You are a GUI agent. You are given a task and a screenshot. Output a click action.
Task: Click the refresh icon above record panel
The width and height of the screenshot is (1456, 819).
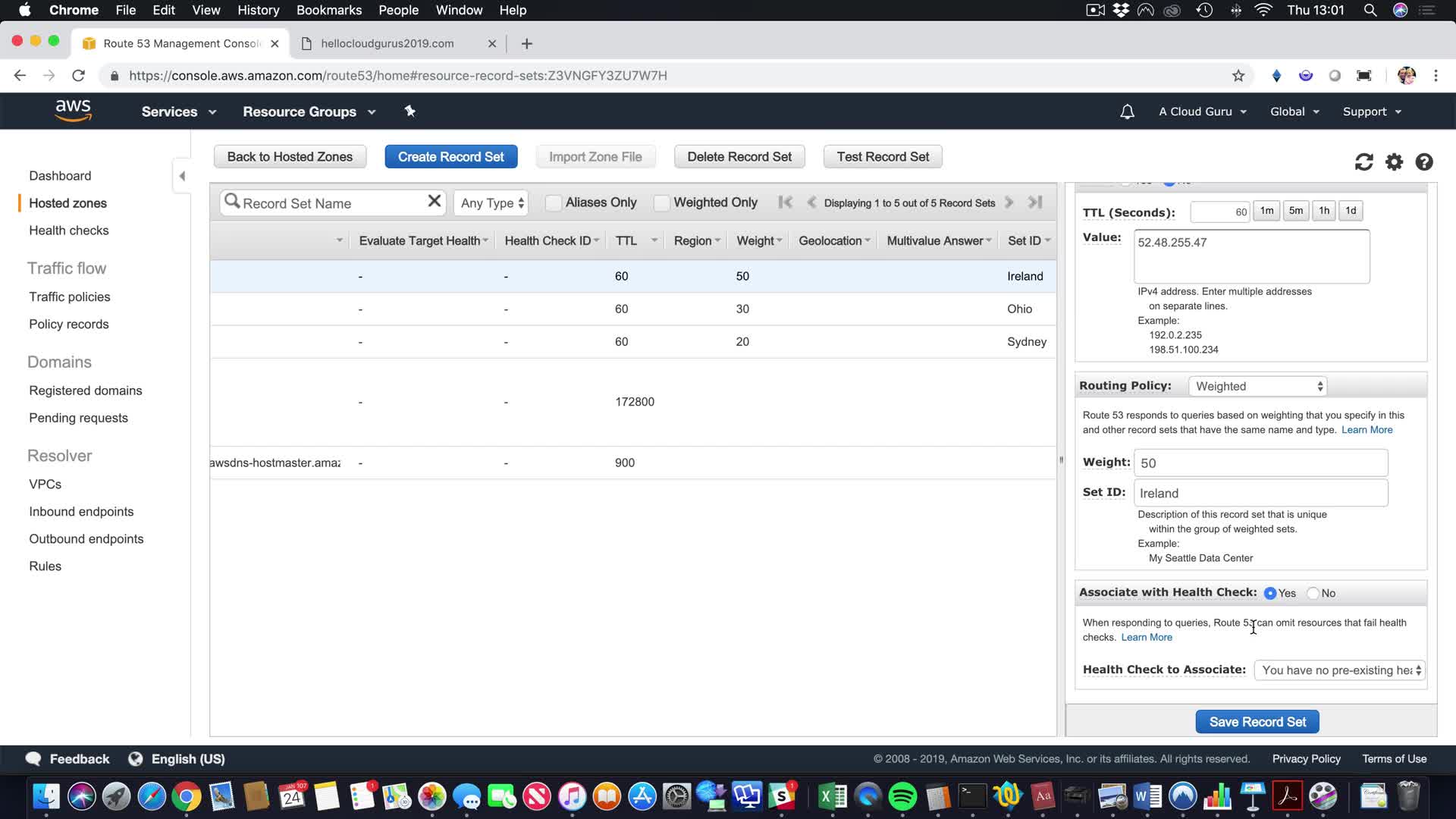coord(1363,162)
